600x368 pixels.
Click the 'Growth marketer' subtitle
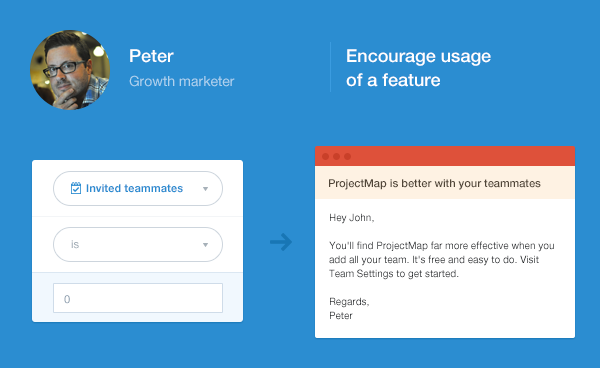pos(181,81)
